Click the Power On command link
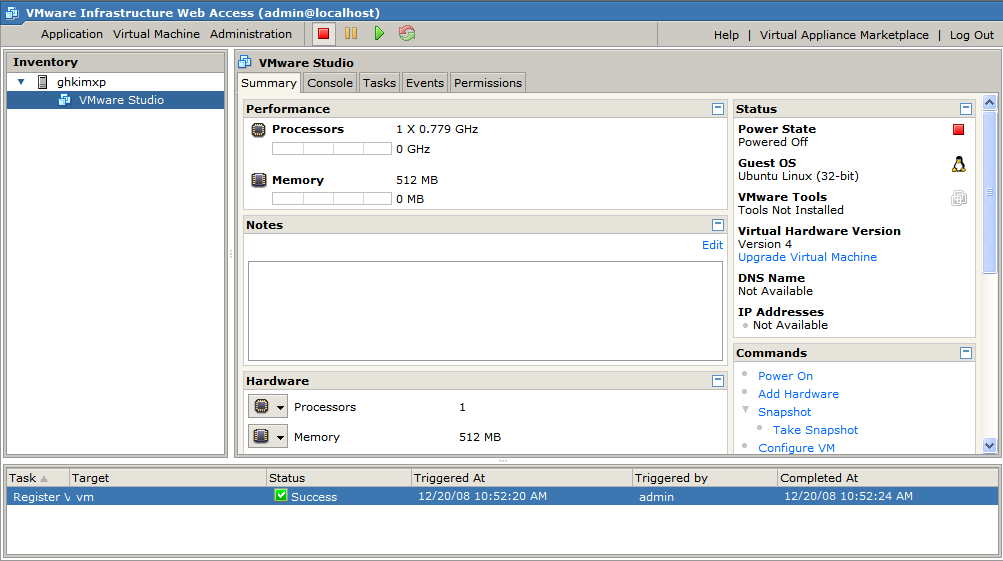The width and height of the screenshot is (1003, 561). (785, 376)
